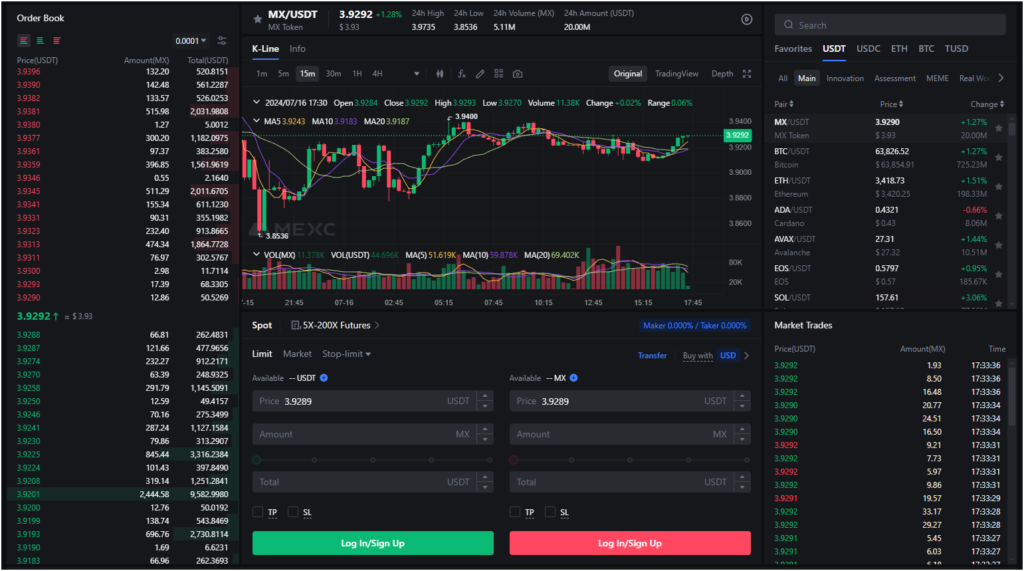The image size is (1024, 571).
Task: Select the ETH market tab
Action: coord(899,49)
